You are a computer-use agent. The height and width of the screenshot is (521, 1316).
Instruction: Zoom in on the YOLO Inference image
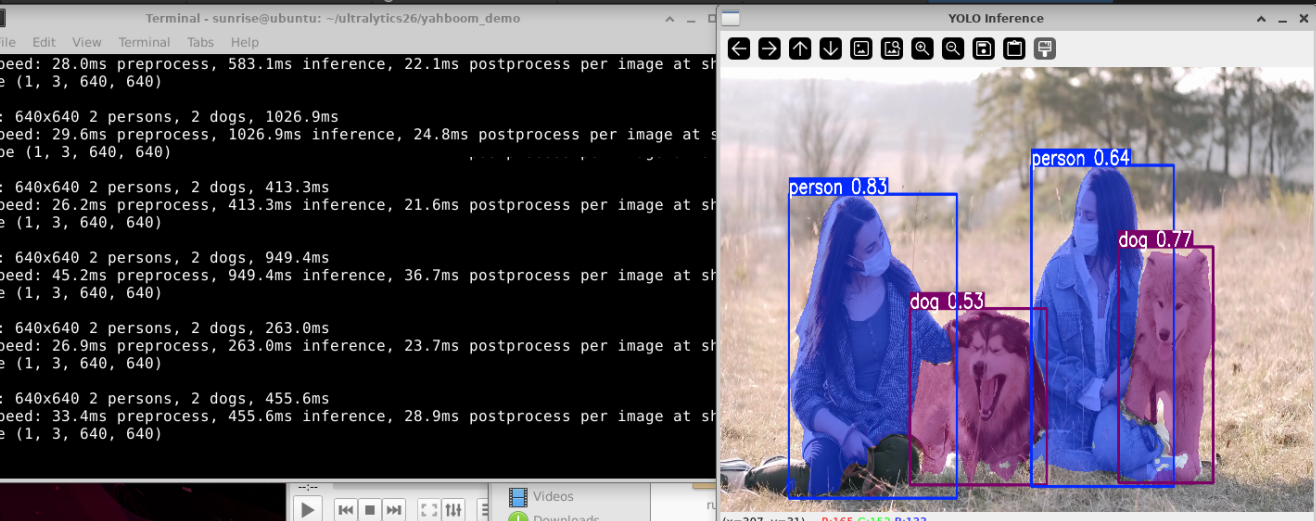pyautogui.click(x=922, y=48)
